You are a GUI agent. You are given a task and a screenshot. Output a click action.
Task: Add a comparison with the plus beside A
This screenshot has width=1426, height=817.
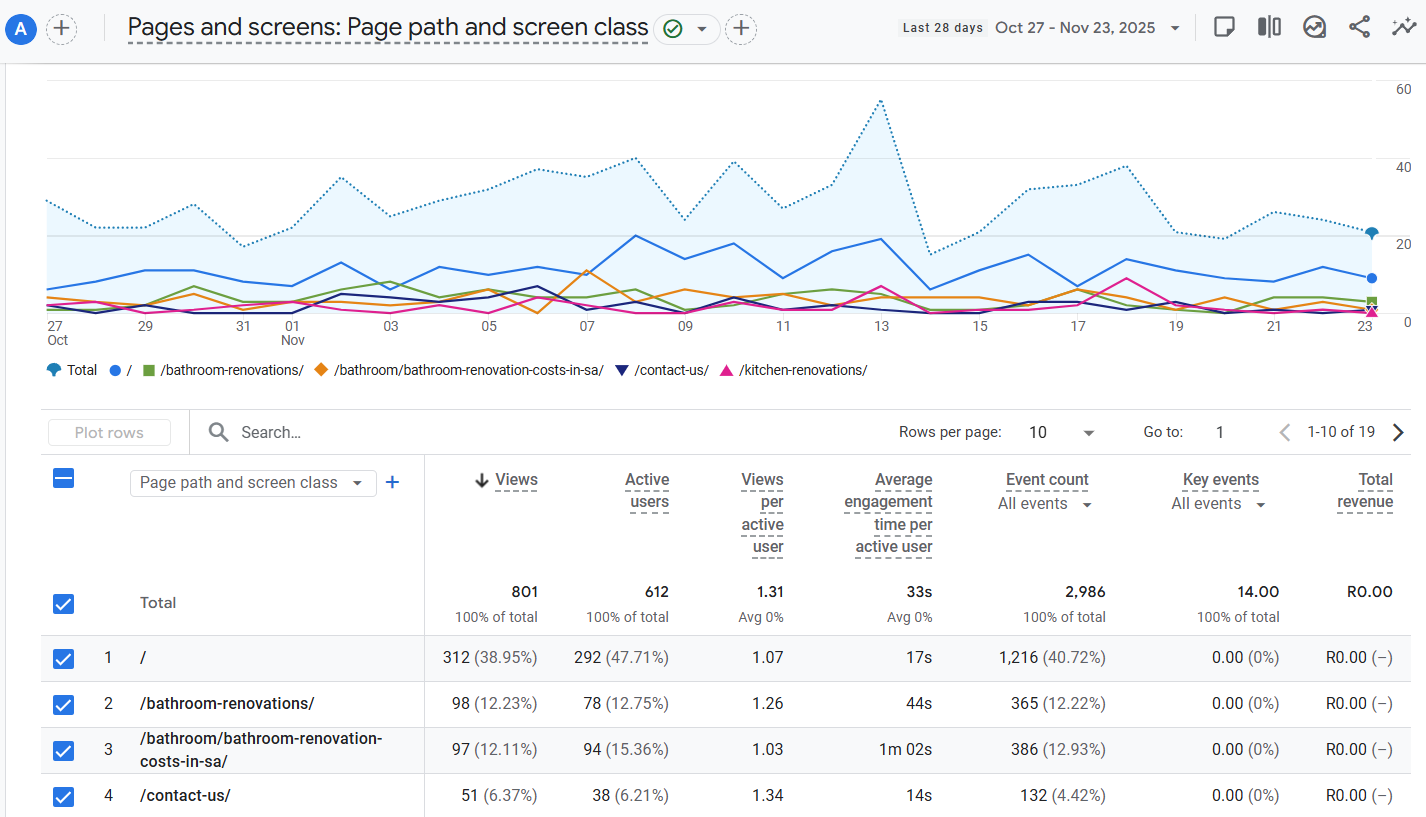[x=62, y=29]
